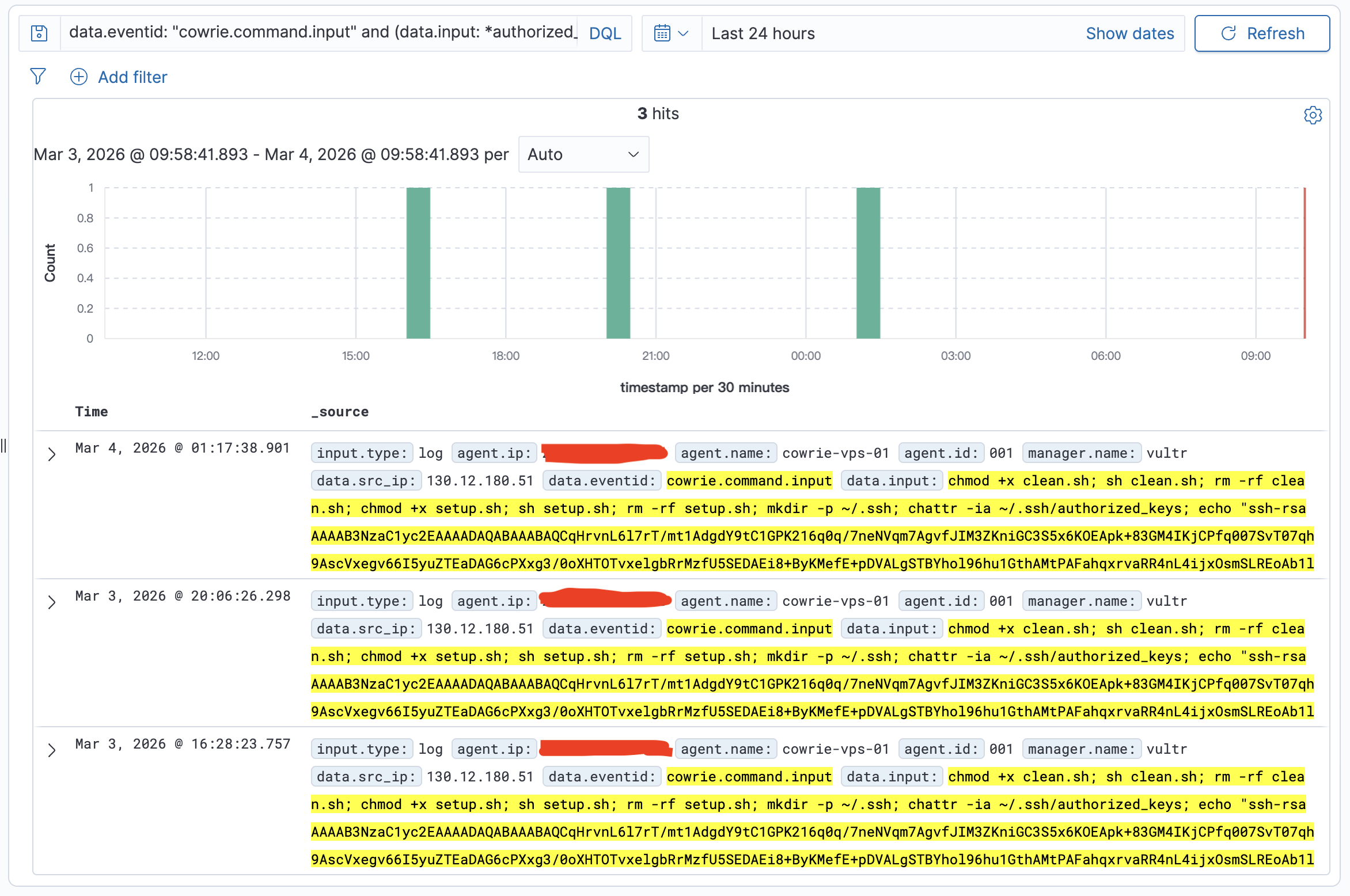
Task: Click the histogram bar after 00:00
Action: (x=868, y=263)
